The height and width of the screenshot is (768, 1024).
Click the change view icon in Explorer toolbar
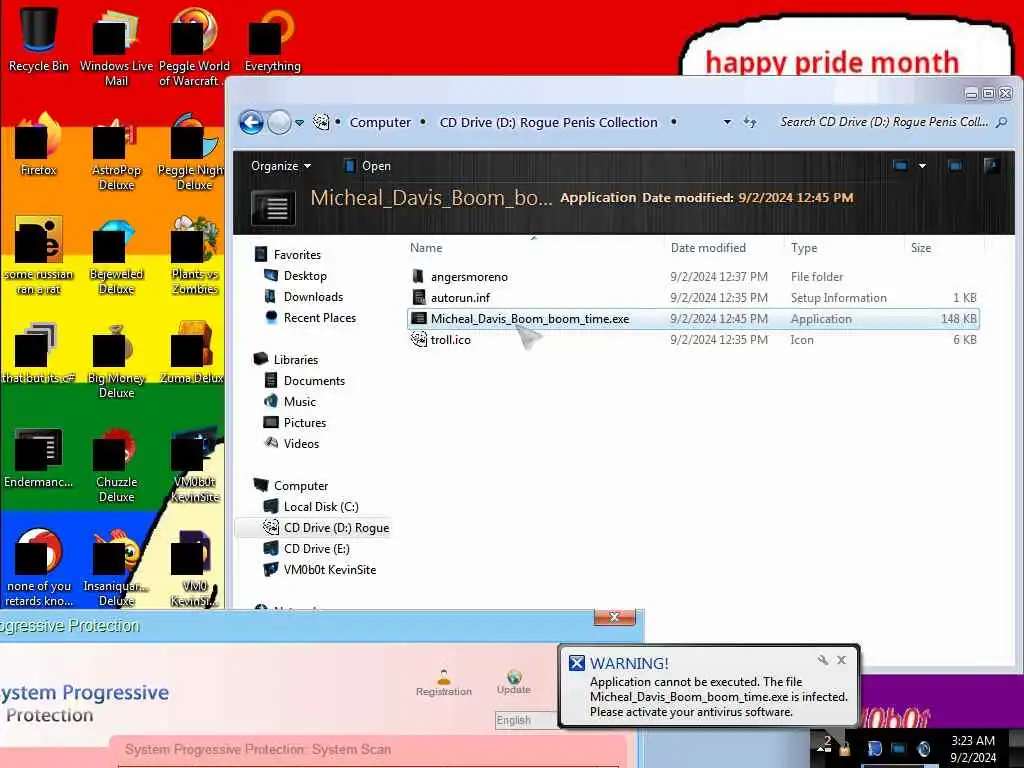coord(901,166)
